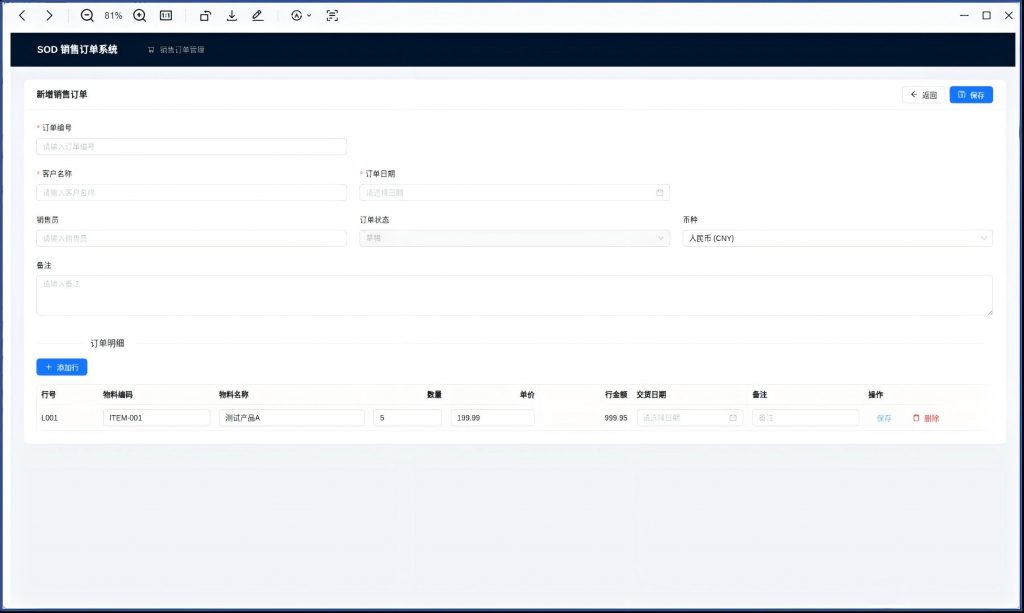This screenshot has width=1024, height=613.
Task: Click the zoom out magnifier icon
Action: tap(87, 16)
